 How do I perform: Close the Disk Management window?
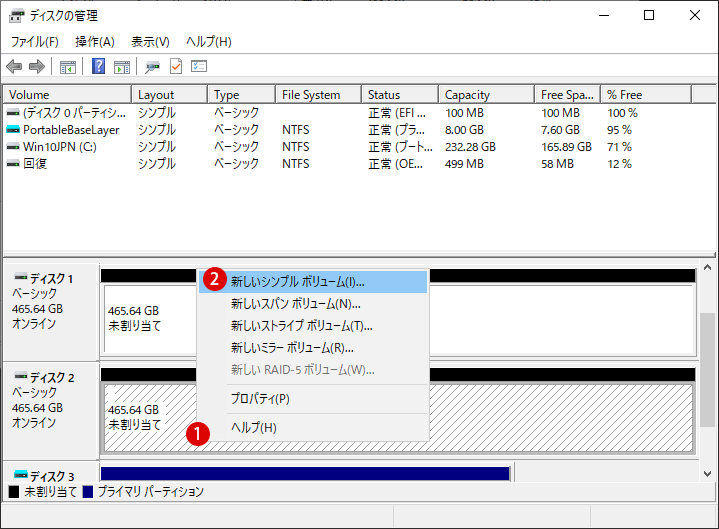(x=695, y=16)
